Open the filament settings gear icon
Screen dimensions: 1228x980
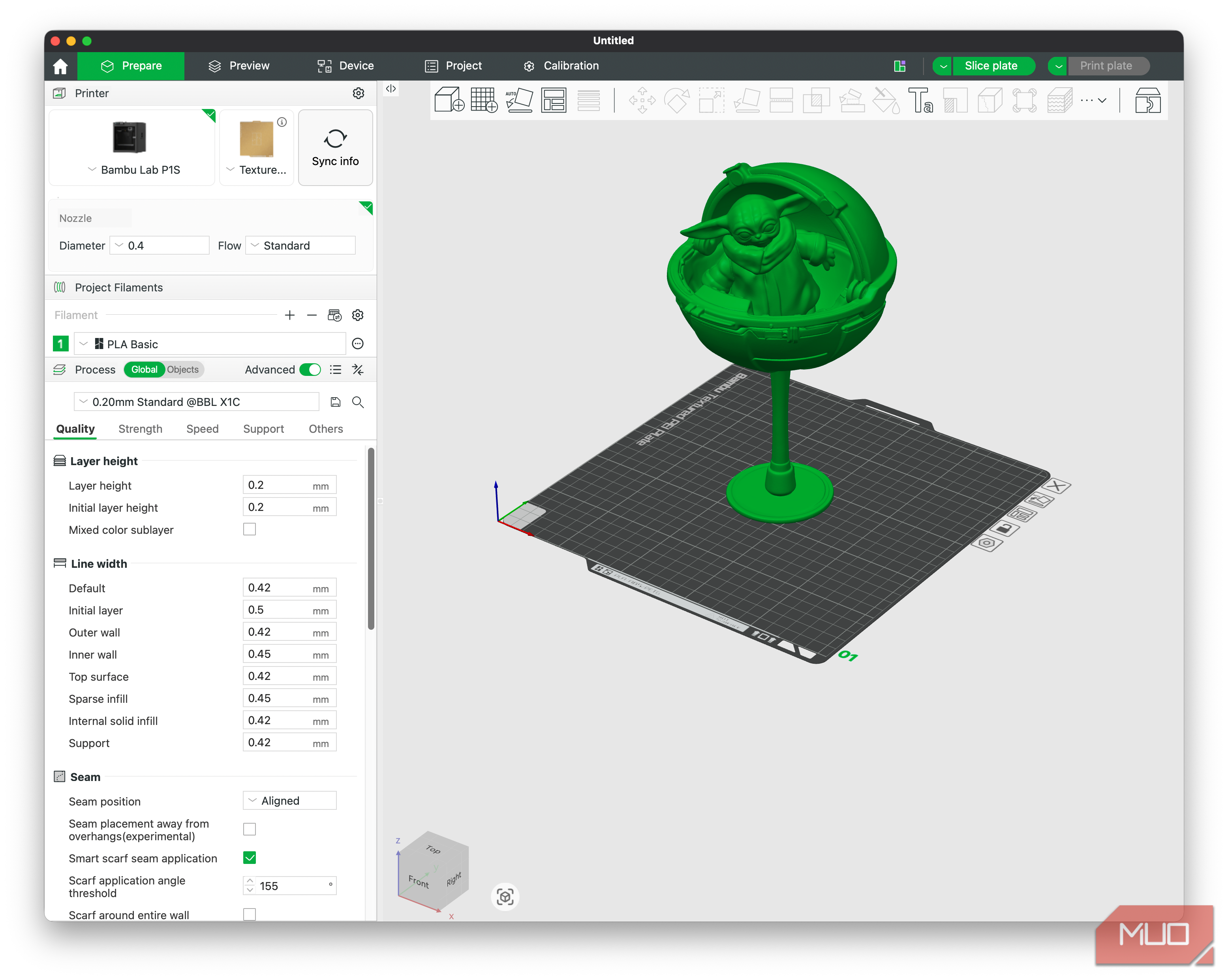point(358,315)
